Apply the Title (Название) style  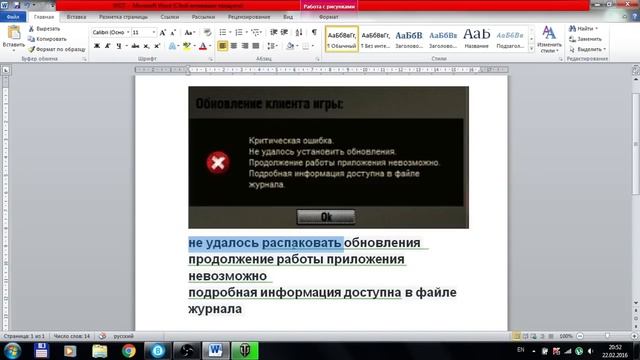pyautogui.click(x=476, y=39)
